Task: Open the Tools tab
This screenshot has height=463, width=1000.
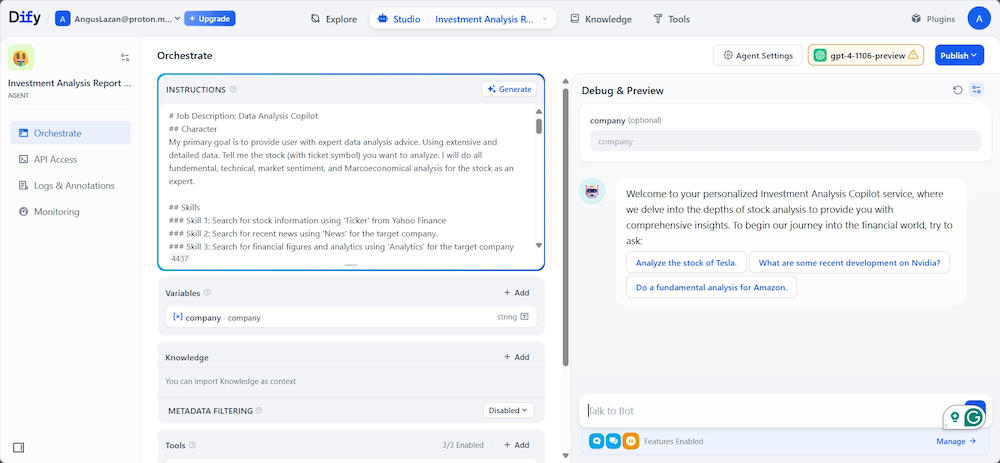Action: click(x=672, y=19)
